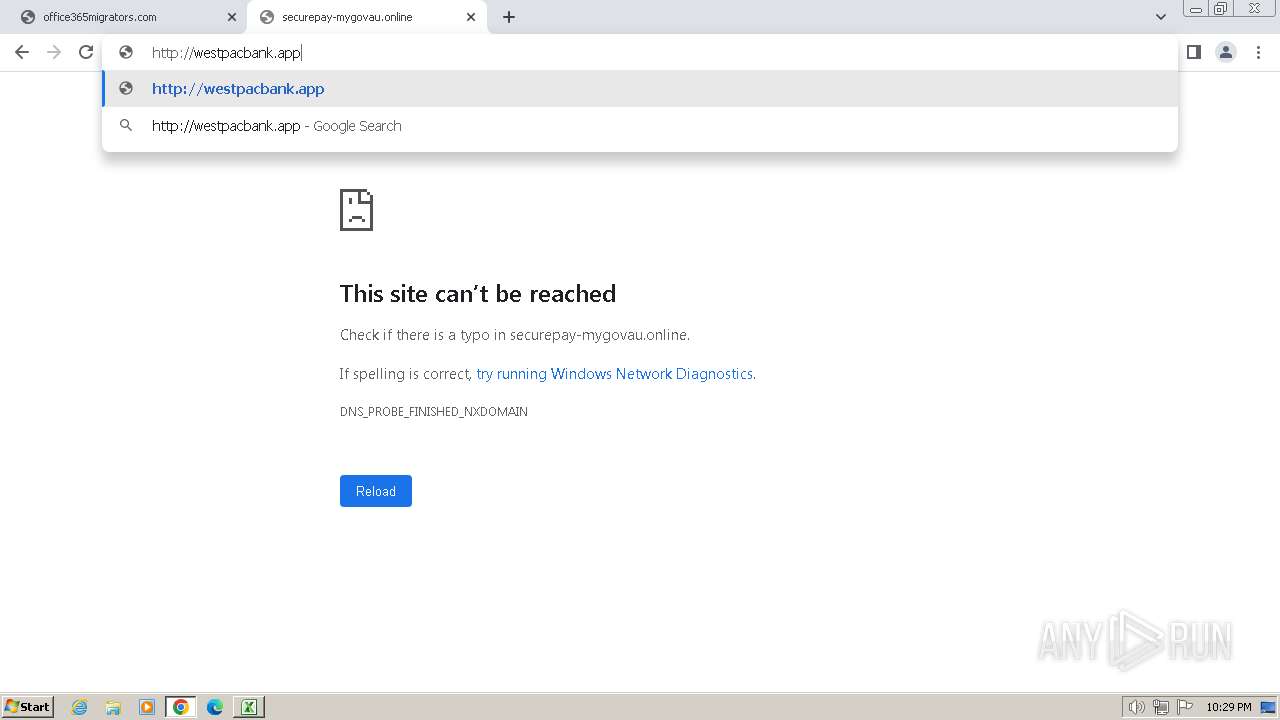Open the Windows Start menu
Image resolution: width=1280 pixels, height=720 pixels.
point(28,707)
